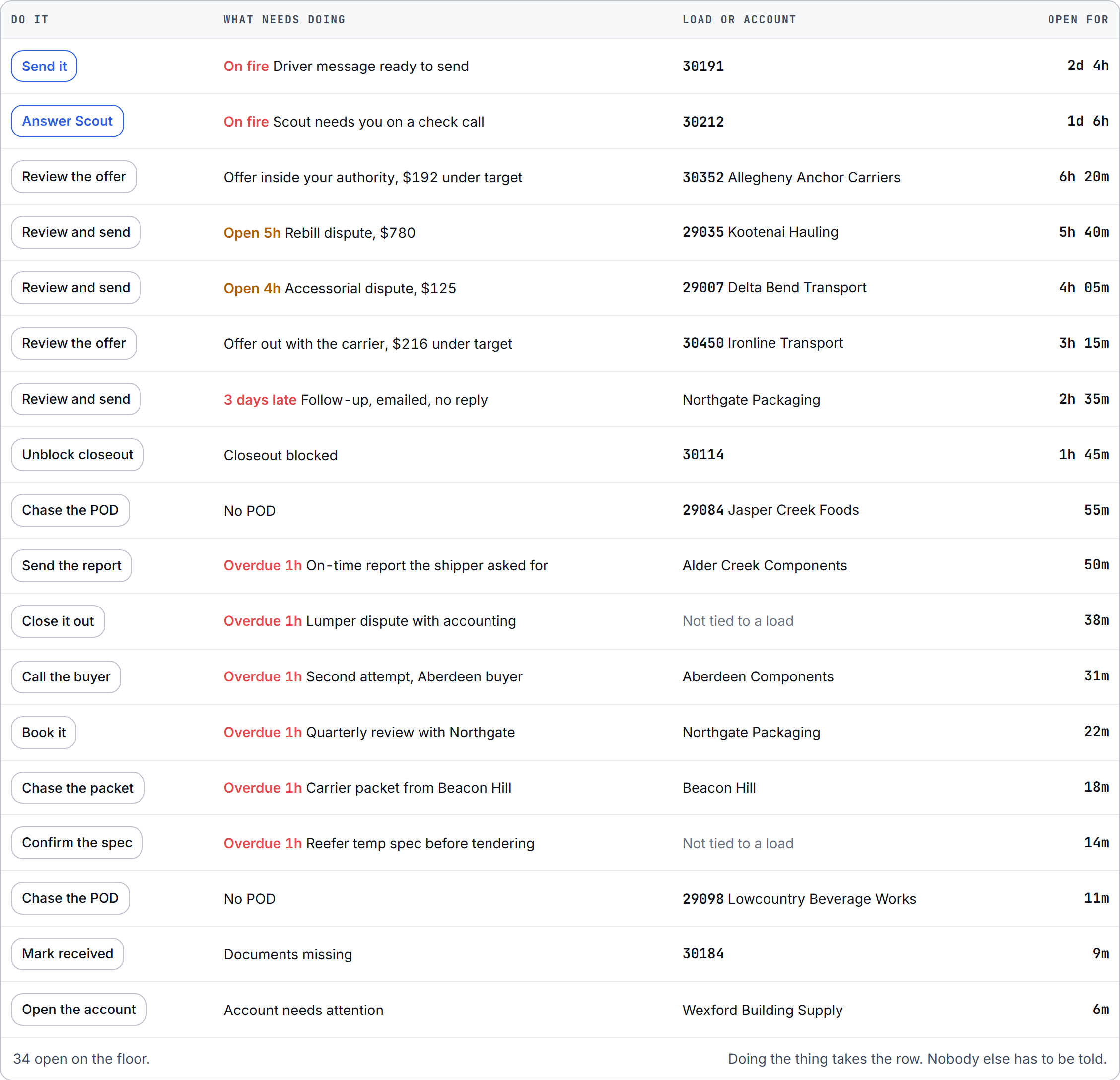Click 'Closeout blocked' description text
This screenshot has height=1080, width=1120.
[x=280, y=456]
